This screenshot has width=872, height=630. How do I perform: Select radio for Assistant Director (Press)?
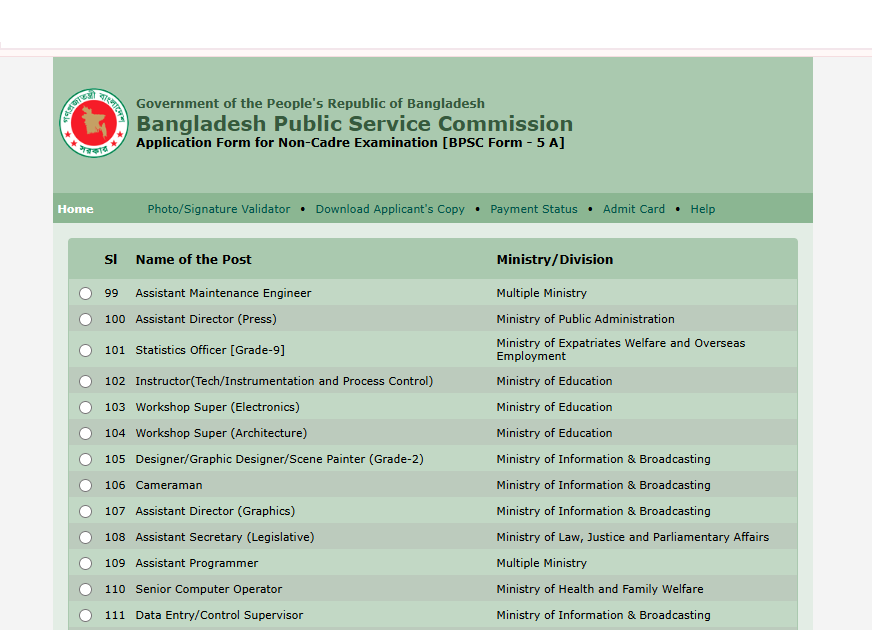[85, 319]
